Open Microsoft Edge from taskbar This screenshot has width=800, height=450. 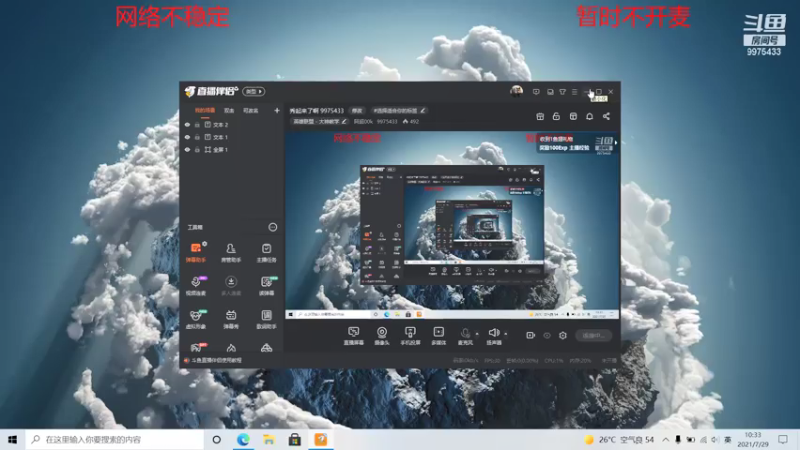[x=243, y=439]
